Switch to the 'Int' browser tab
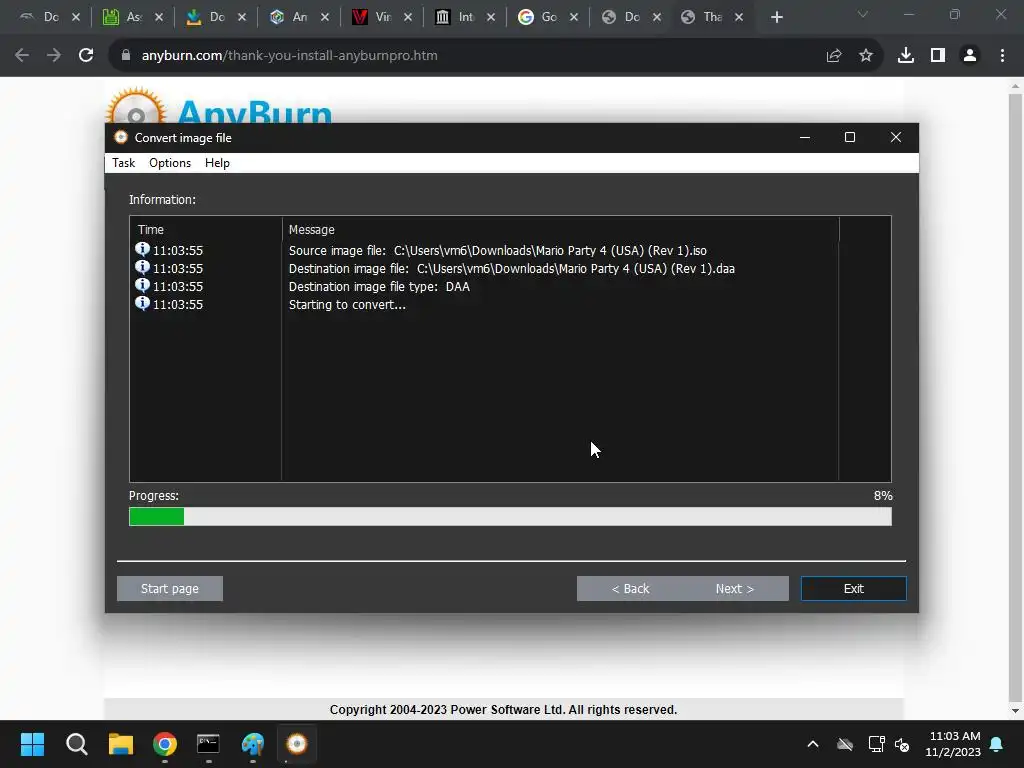Image resolution: width=1024 pixels, height=768 pixels. [x=465, y=17]
